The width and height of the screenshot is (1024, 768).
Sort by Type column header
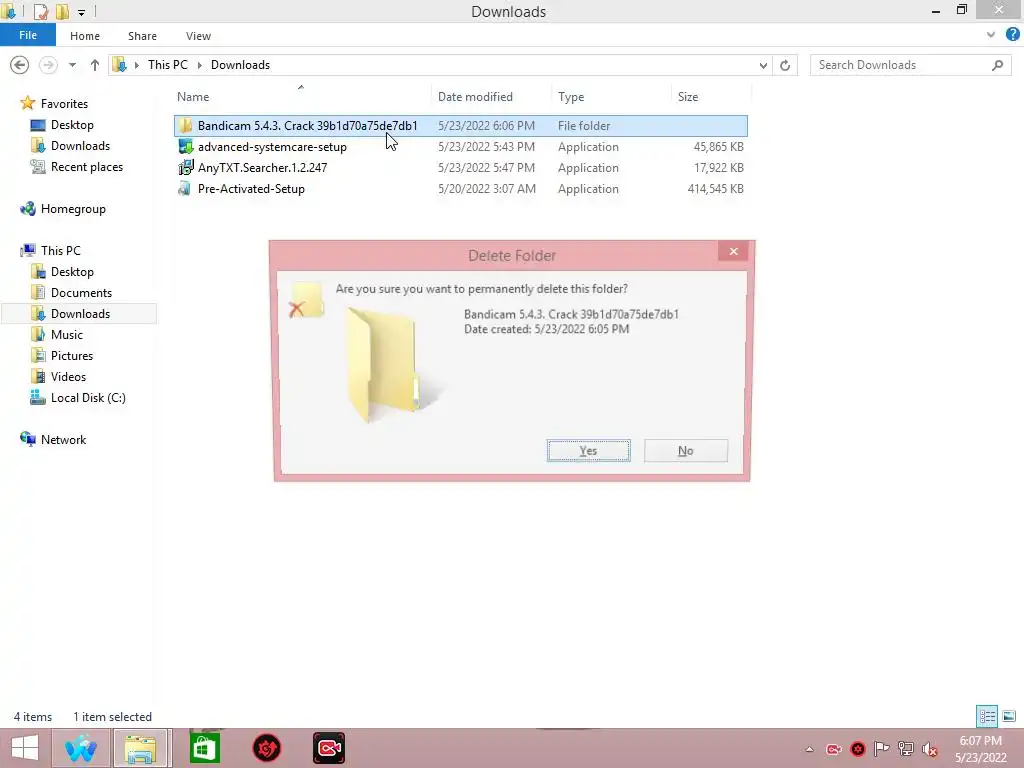click(x=571, y=97)
